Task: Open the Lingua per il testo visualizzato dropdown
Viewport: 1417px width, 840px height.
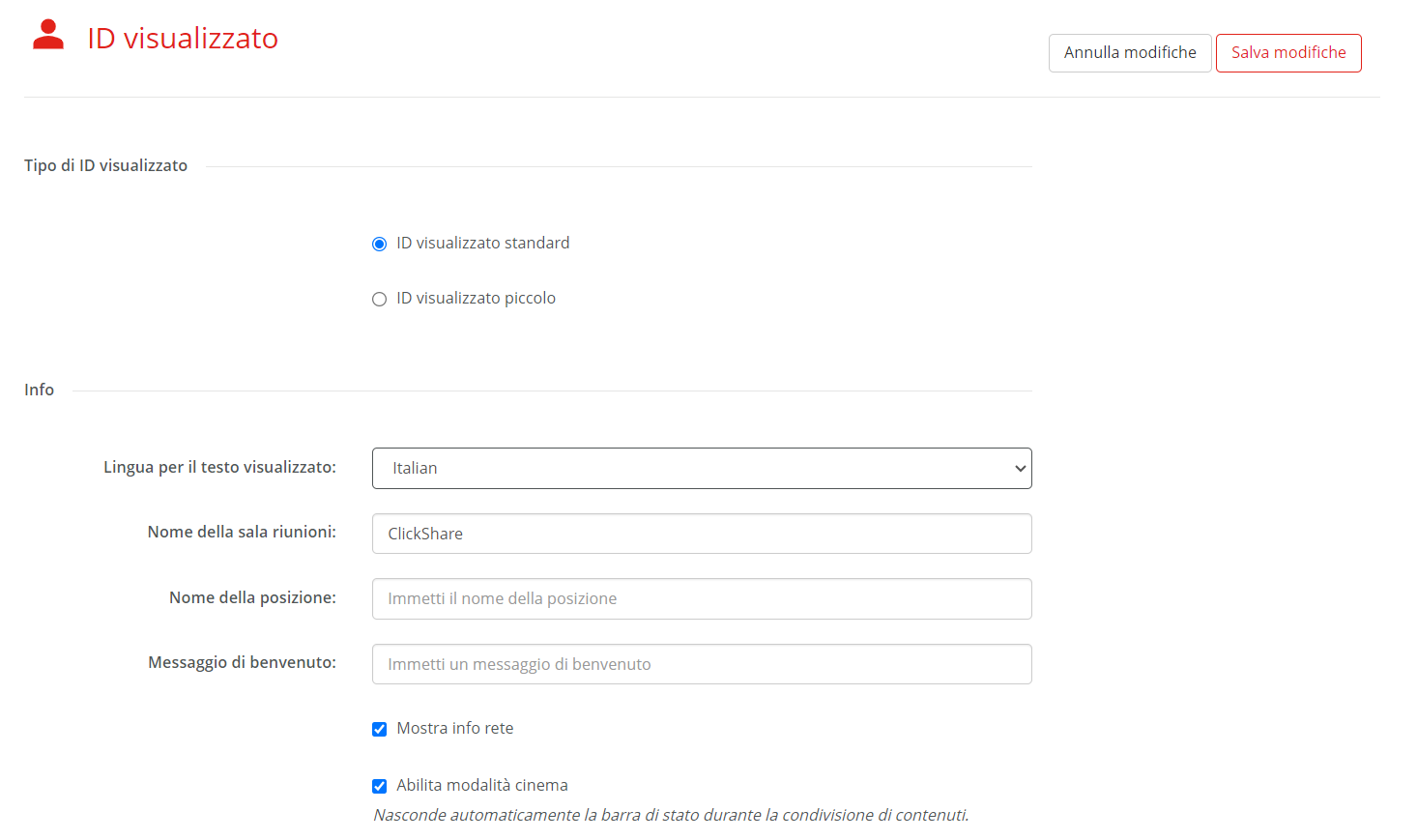Action: point(702,468)
